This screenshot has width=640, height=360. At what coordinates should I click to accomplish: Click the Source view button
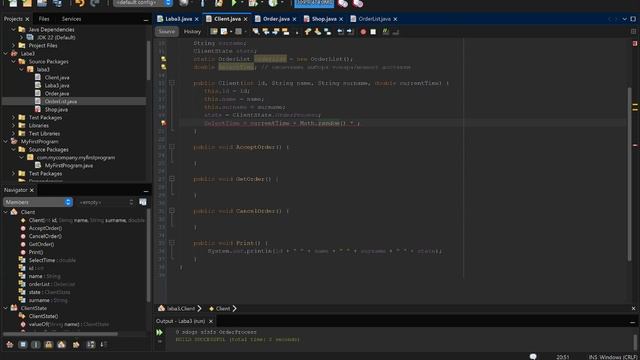click(x=167, y=31)
